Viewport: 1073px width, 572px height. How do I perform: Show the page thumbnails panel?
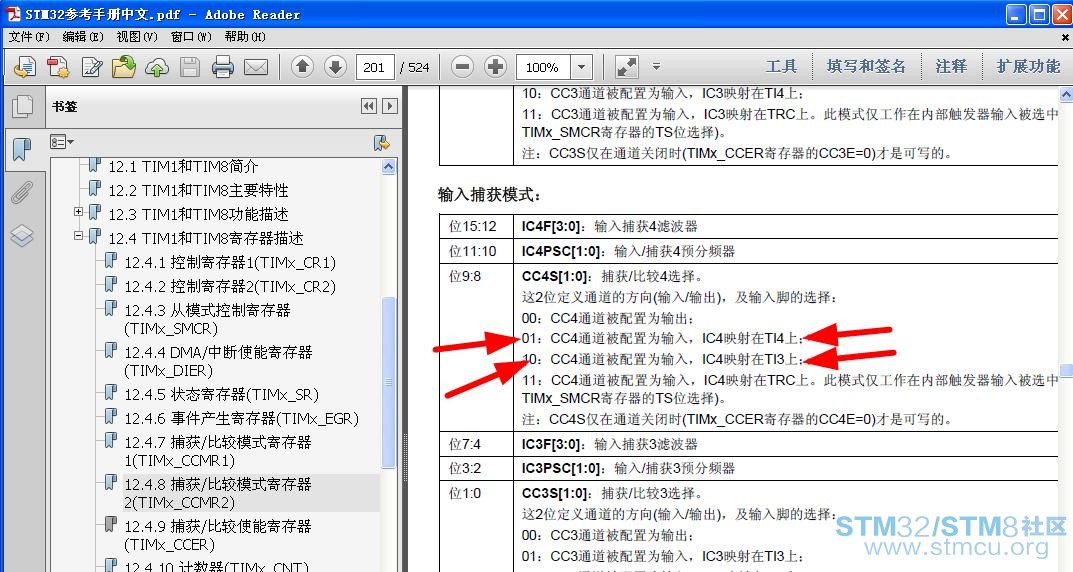coord(23,105)
